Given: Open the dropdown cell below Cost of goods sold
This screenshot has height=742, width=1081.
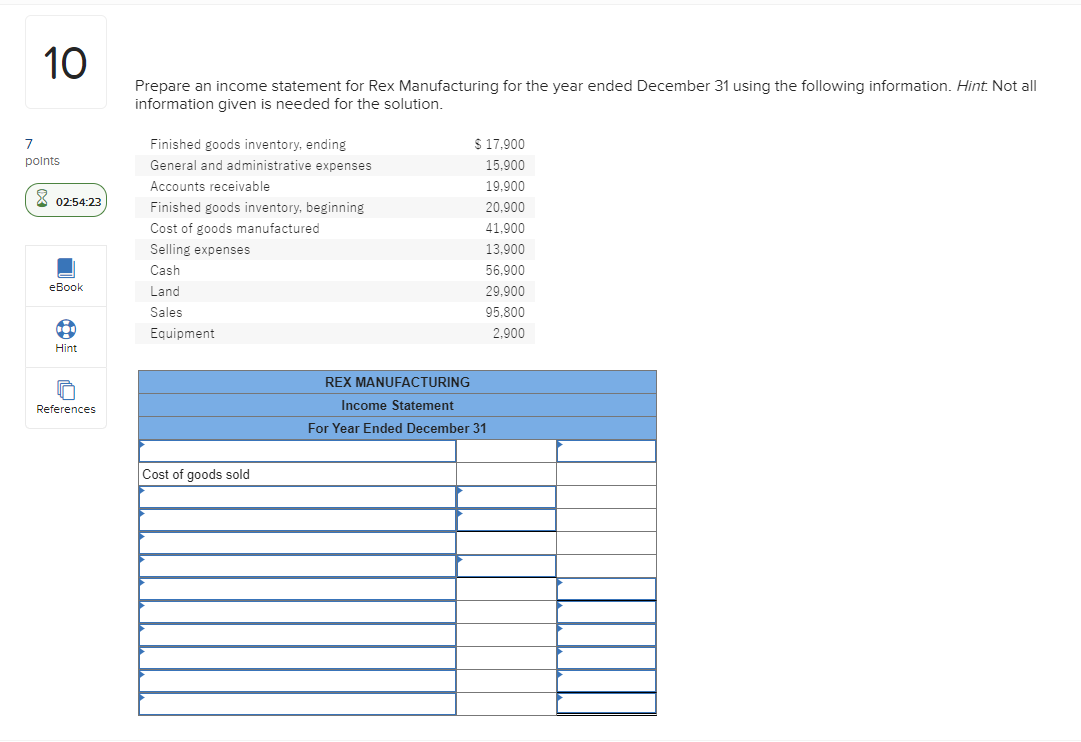Looking at the screenshot, I should coord(297,496).
